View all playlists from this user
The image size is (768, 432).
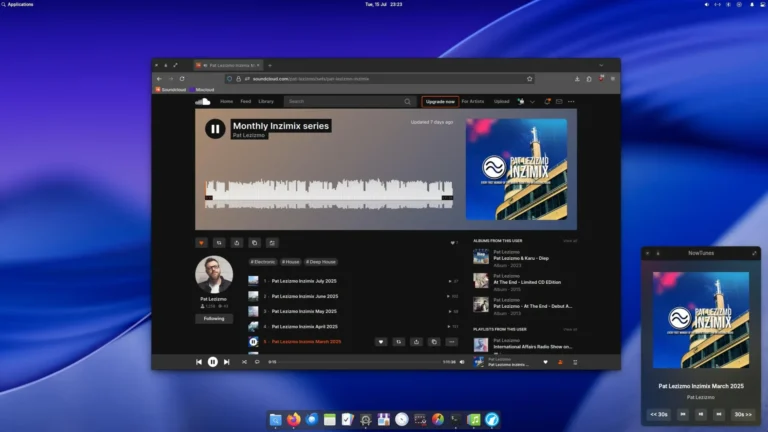click(570, 330)
